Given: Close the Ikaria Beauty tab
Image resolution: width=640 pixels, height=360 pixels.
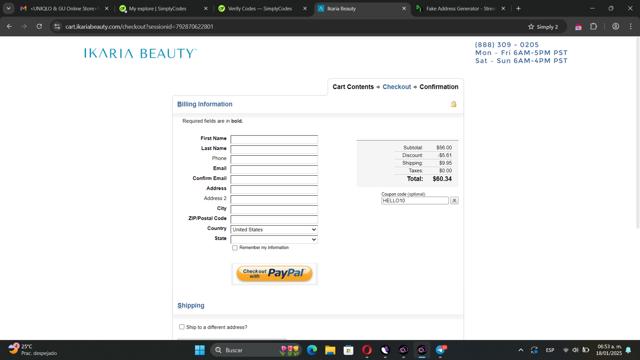Looking at the screenshot, I should 404,8.
